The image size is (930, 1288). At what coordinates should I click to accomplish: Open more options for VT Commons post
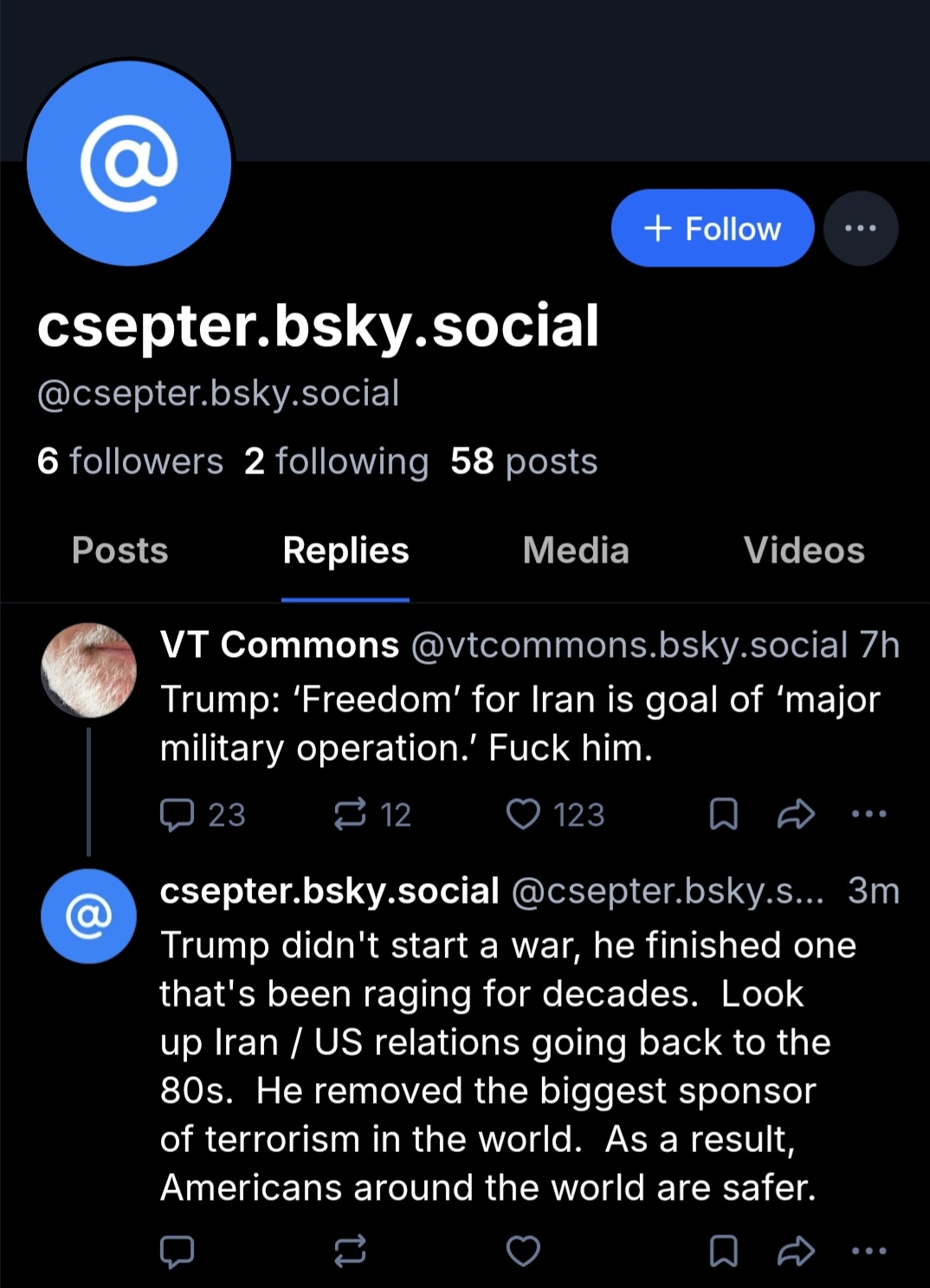point(869,815)
